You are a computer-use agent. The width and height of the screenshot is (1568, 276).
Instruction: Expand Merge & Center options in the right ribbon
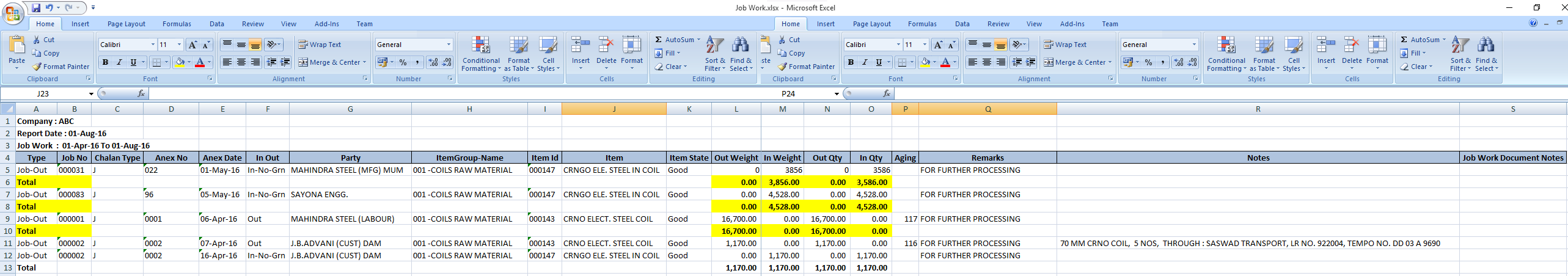pyautogui.click(x=1110, y=62)
